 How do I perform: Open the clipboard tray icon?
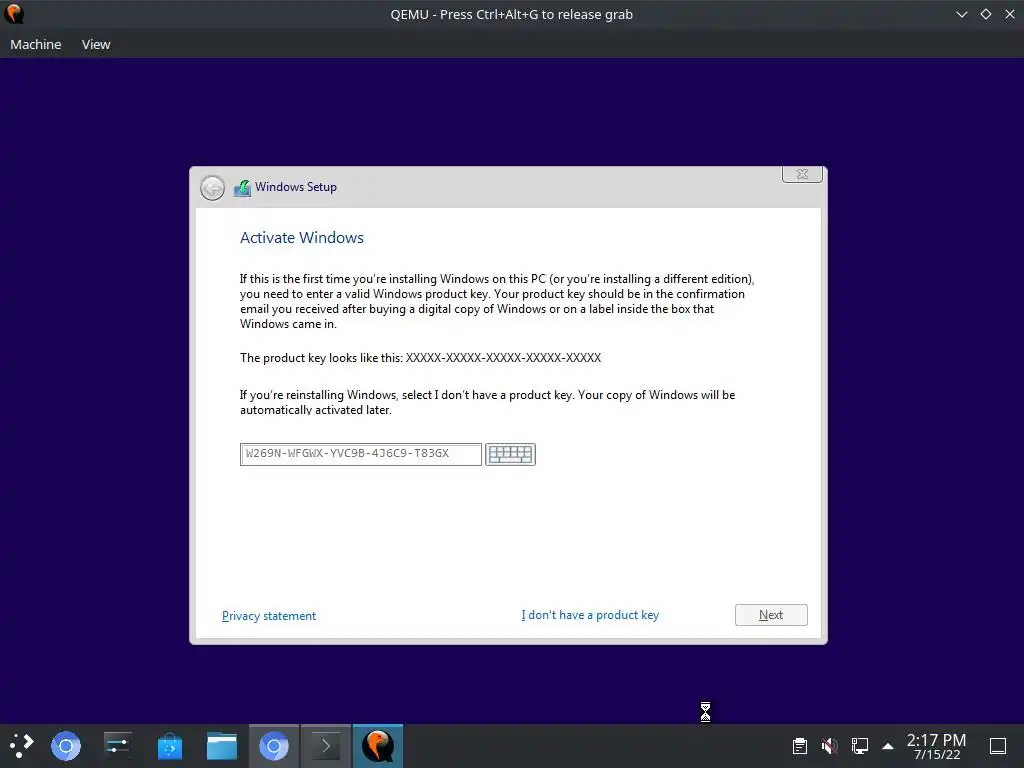800,746
